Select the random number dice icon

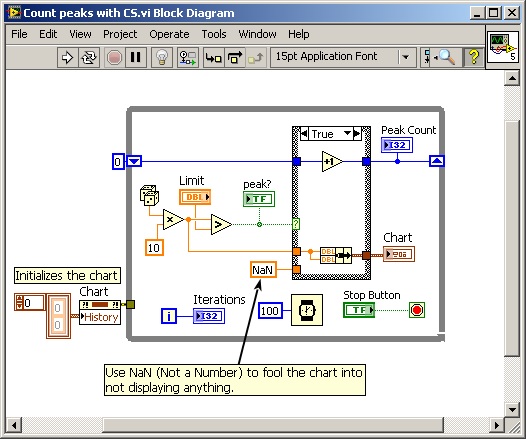(x=149, y=195)
